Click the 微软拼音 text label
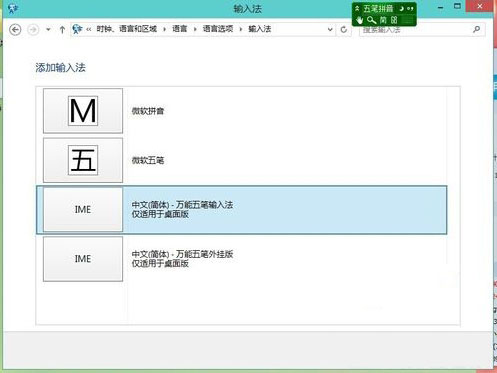The height and width of the screenshot is (373, 497). point(148,111)
